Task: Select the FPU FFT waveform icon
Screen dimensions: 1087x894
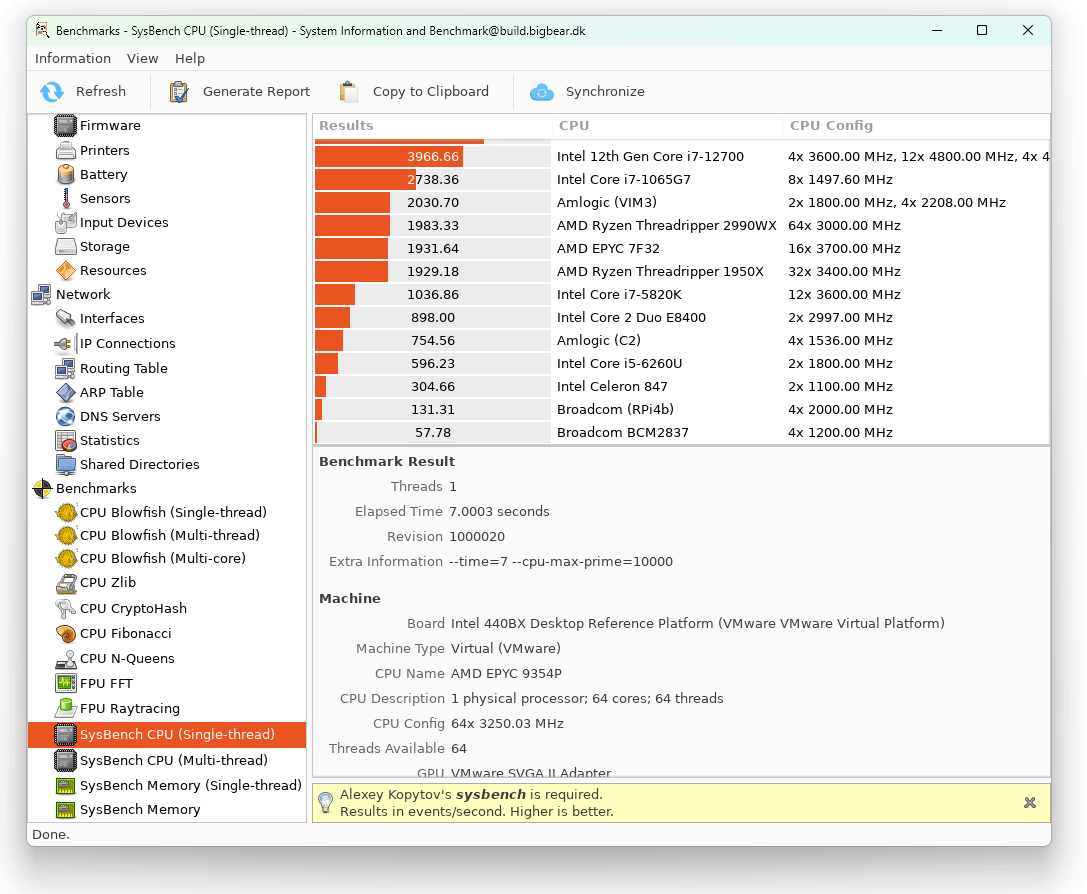Action: point(65,683)
